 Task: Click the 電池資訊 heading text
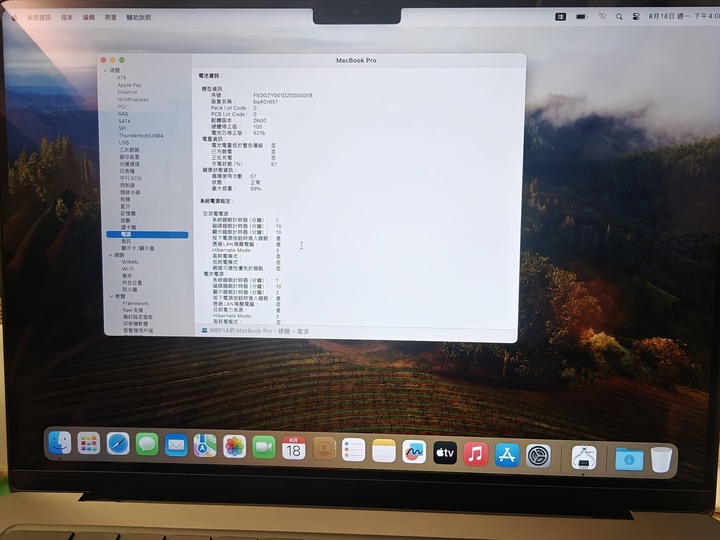(x=210, y=75)
